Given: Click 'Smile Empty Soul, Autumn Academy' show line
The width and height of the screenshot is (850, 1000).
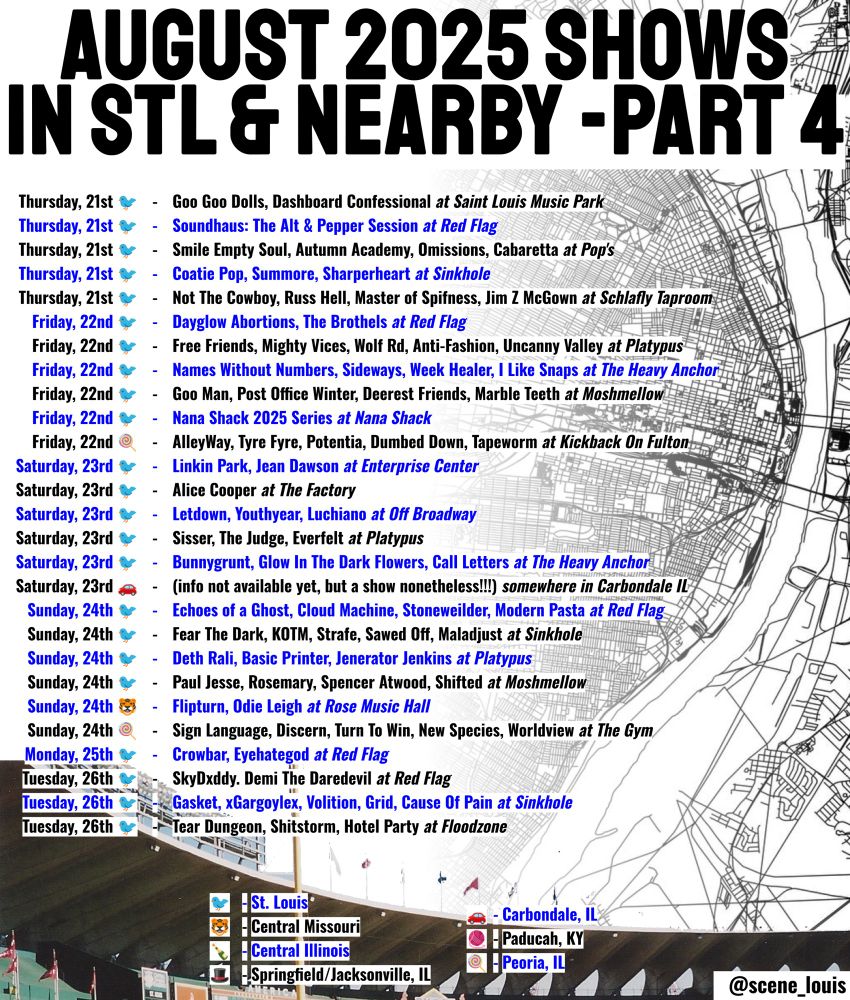Looking at the screenshot, I should (x=393, y=250).
